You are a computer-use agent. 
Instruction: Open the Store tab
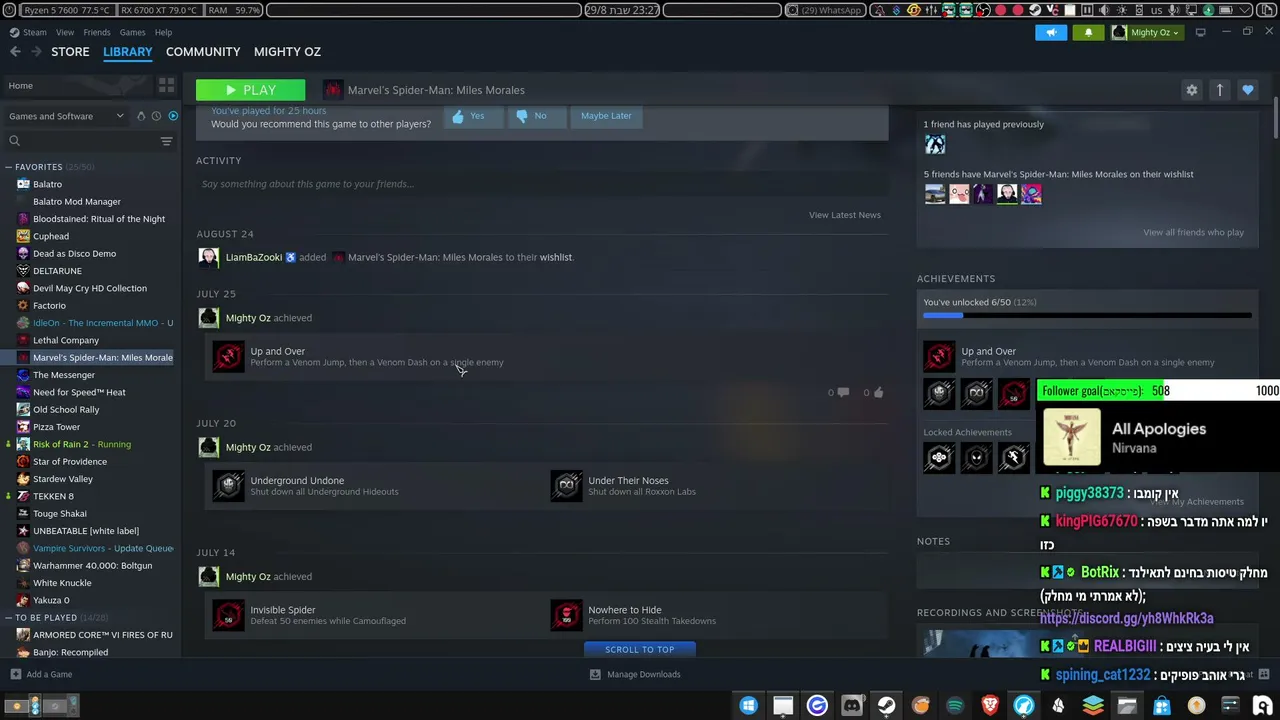(70, 52)
